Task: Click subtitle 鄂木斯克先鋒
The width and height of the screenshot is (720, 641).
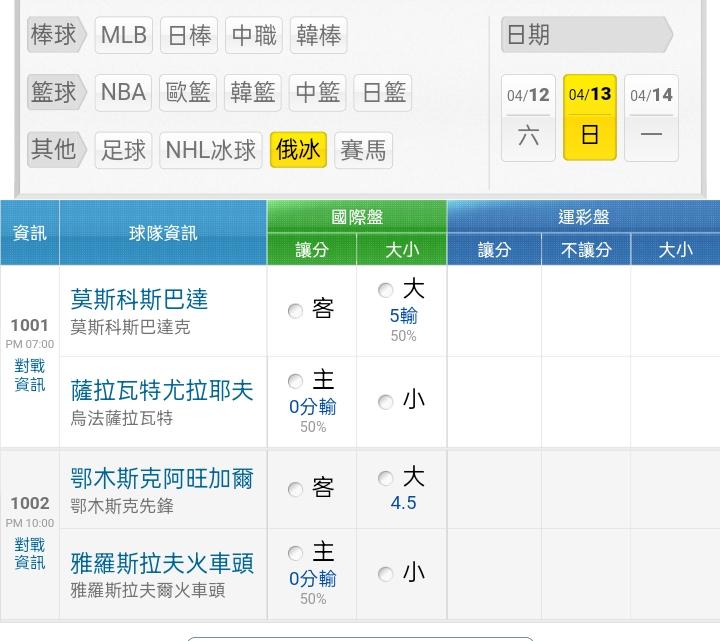Action: pyautogui.click(x=122, y=506)
